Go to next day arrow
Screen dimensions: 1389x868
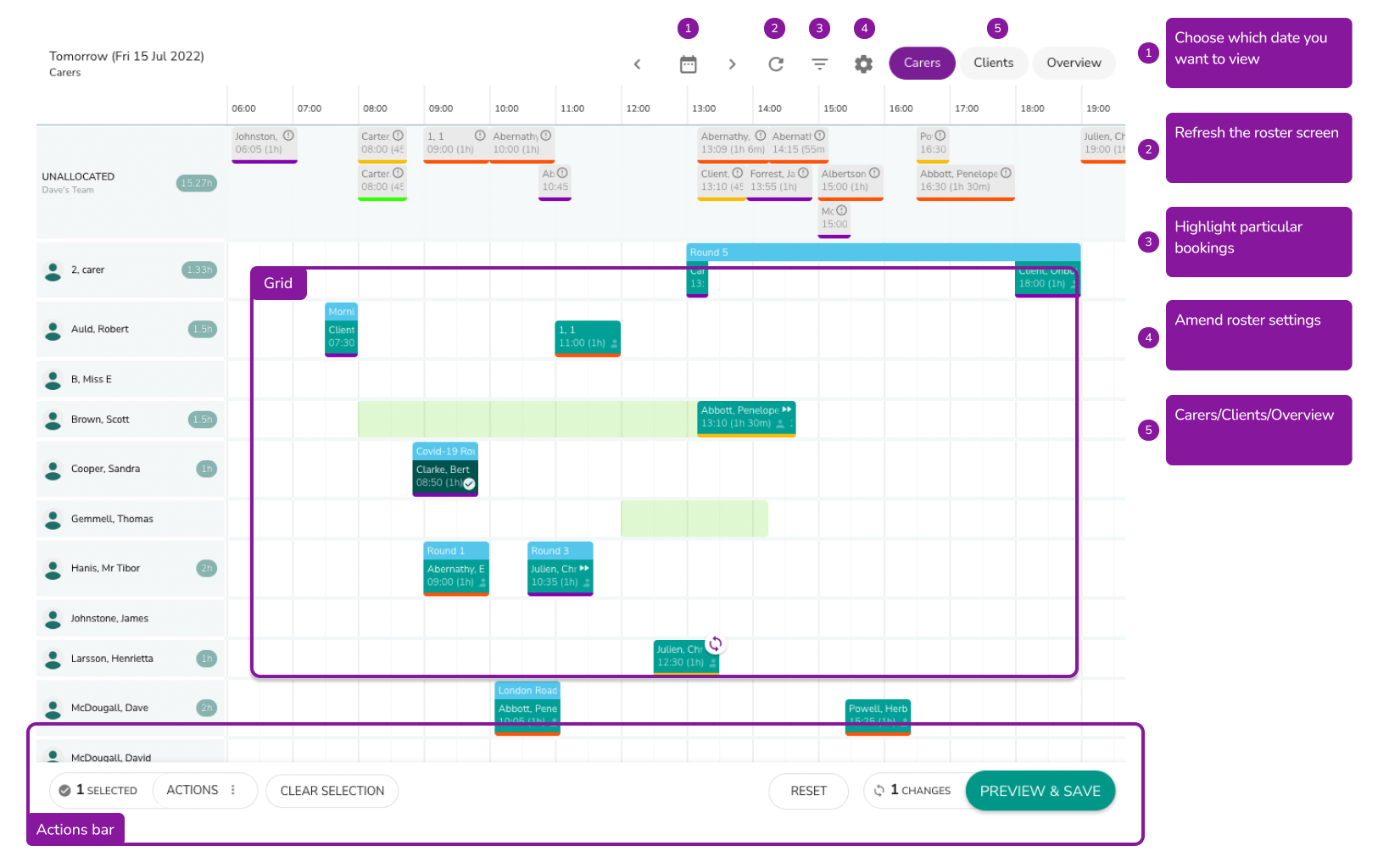coord(732,64)
